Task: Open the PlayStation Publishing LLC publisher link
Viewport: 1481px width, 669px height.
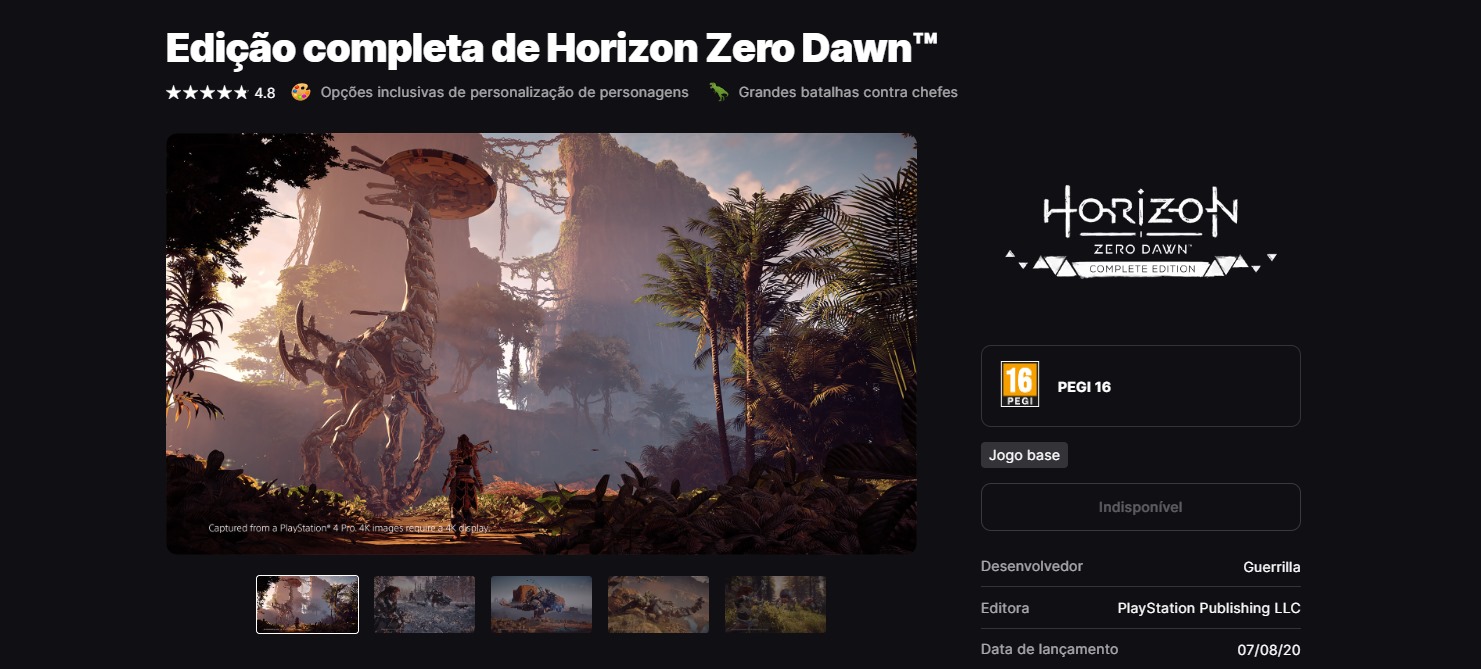Action: coord(1209,608)
